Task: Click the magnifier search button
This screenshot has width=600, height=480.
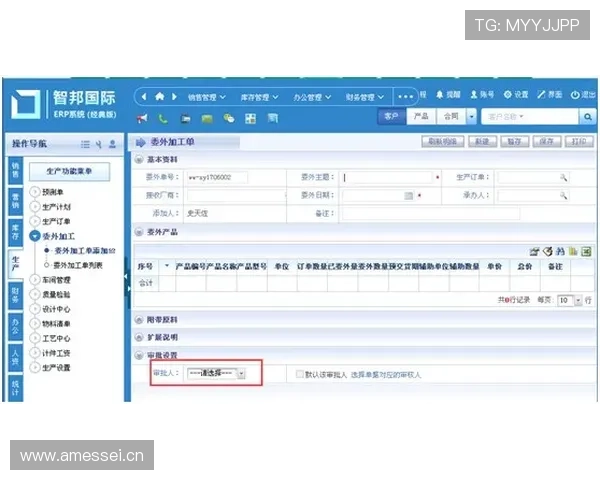Action: click(588, 117)
